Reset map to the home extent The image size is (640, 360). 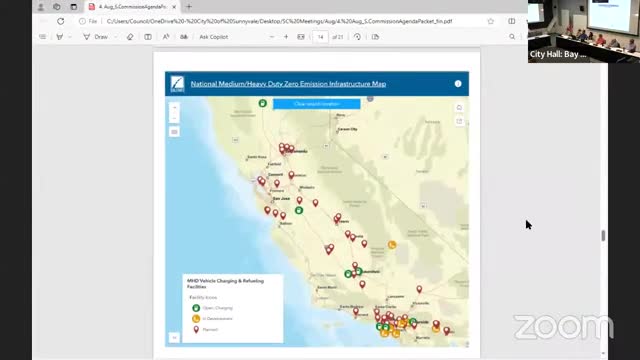click(459, 108)
